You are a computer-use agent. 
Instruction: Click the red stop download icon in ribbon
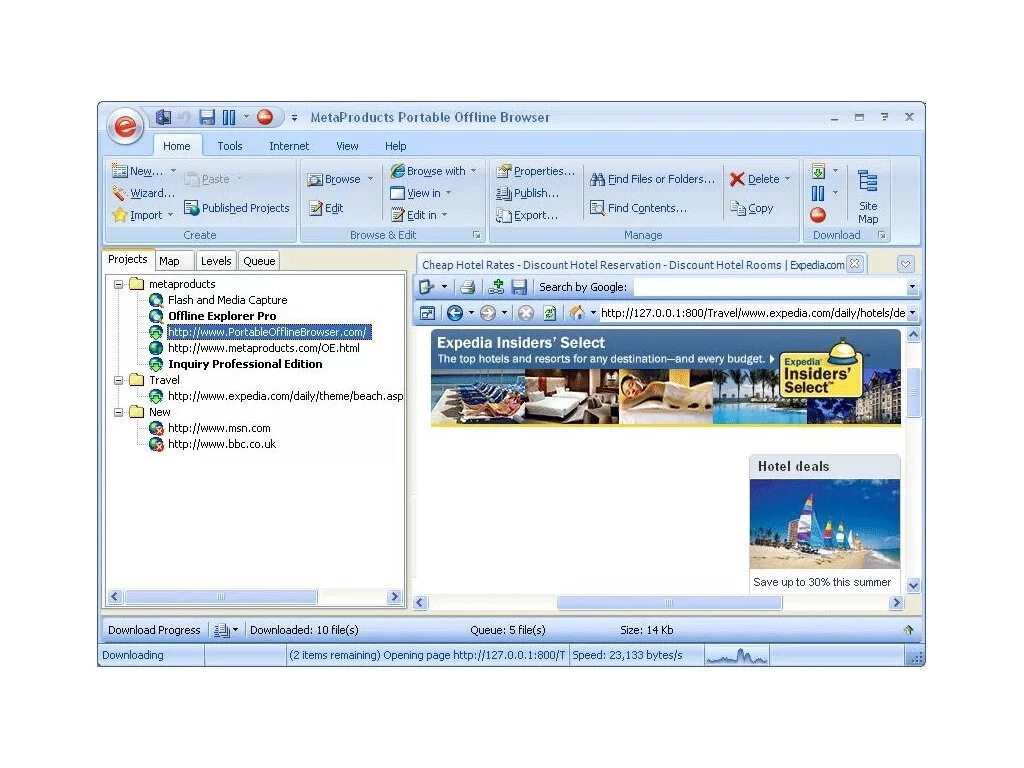[x=818, y=215]
